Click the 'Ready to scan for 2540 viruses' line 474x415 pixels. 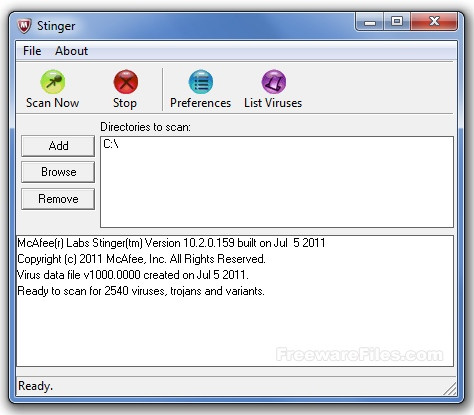tap(141, 291)
